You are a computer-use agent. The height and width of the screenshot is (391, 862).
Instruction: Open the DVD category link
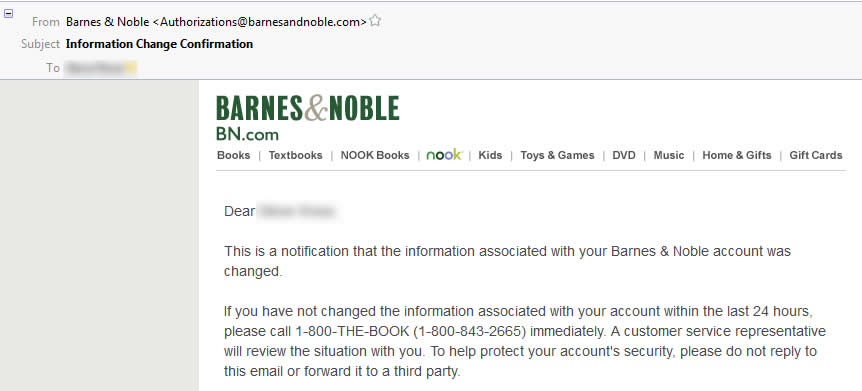(624, 155)
